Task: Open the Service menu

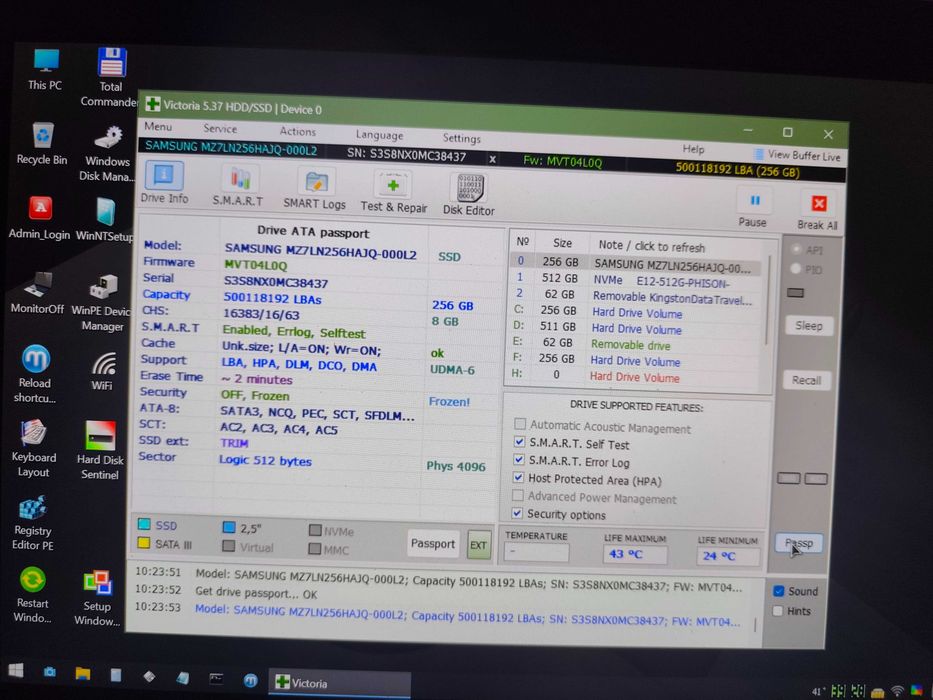Action: pyautogui.click(x=220, y=129)
